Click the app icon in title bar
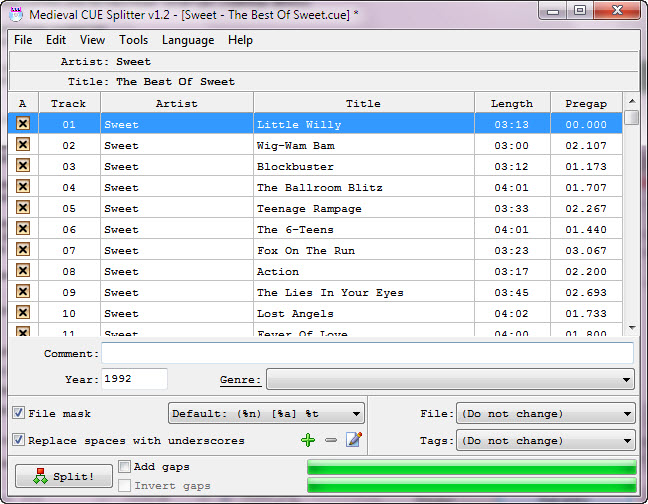 [16, 14]
